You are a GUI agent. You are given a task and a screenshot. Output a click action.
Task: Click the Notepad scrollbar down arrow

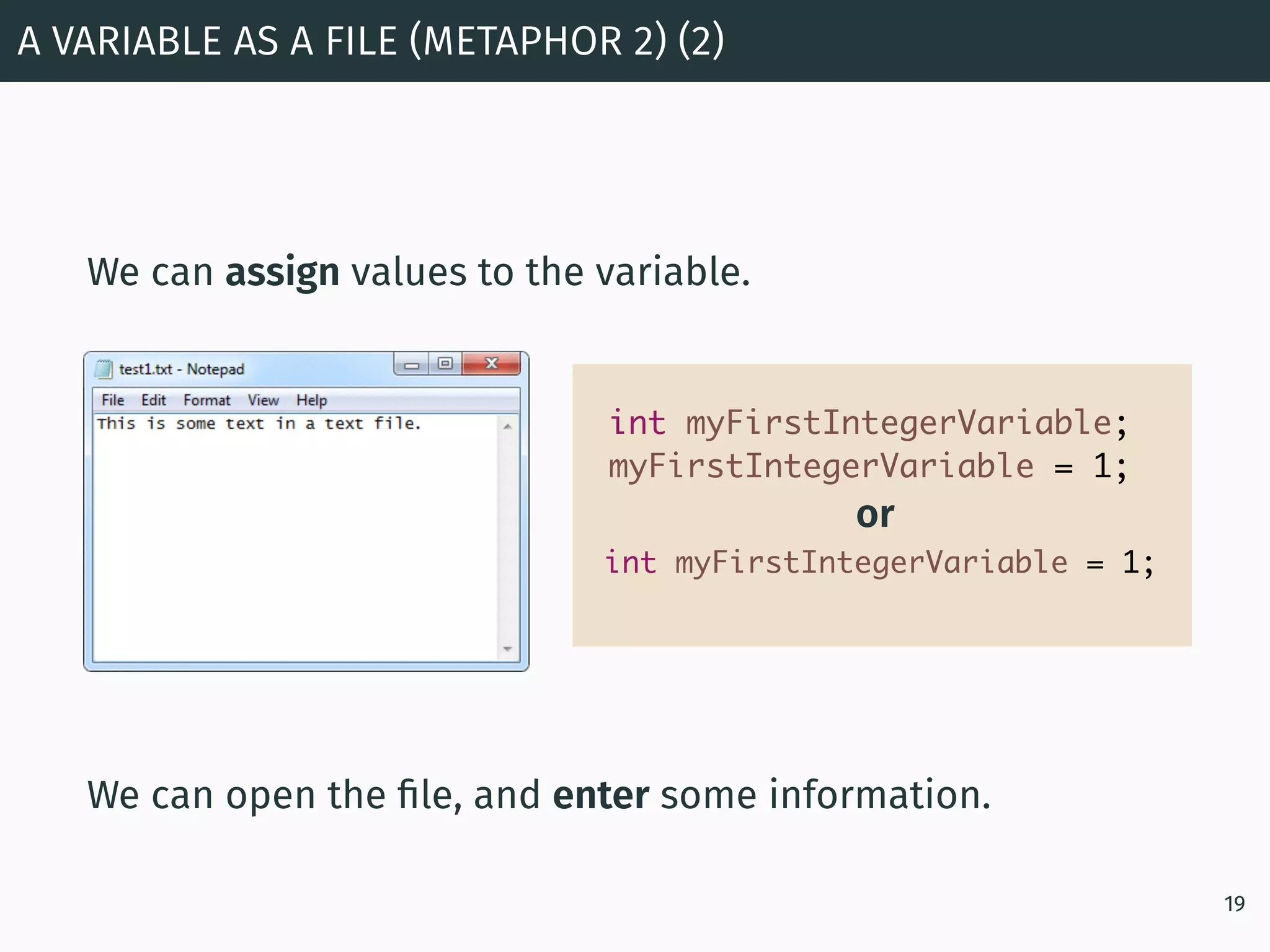pos(508,649)
